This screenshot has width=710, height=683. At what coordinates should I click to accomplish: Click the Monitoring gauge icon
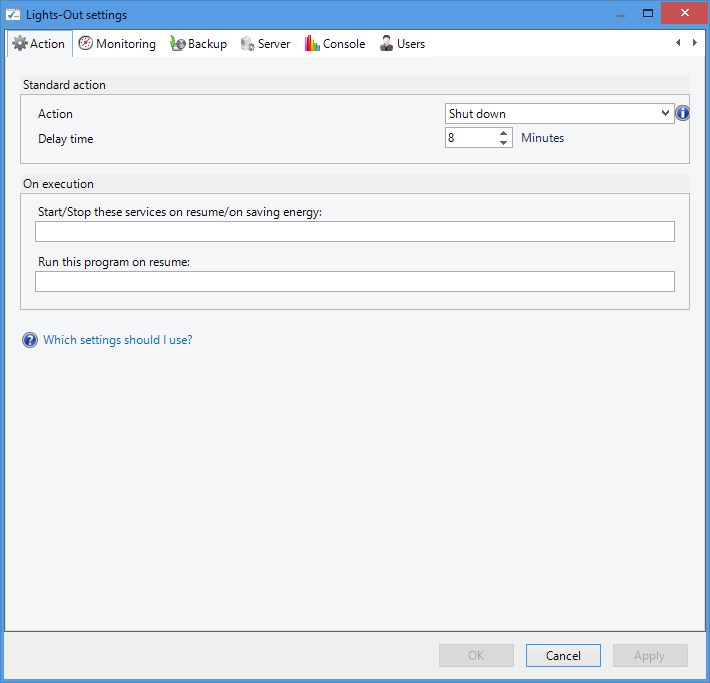86,43
